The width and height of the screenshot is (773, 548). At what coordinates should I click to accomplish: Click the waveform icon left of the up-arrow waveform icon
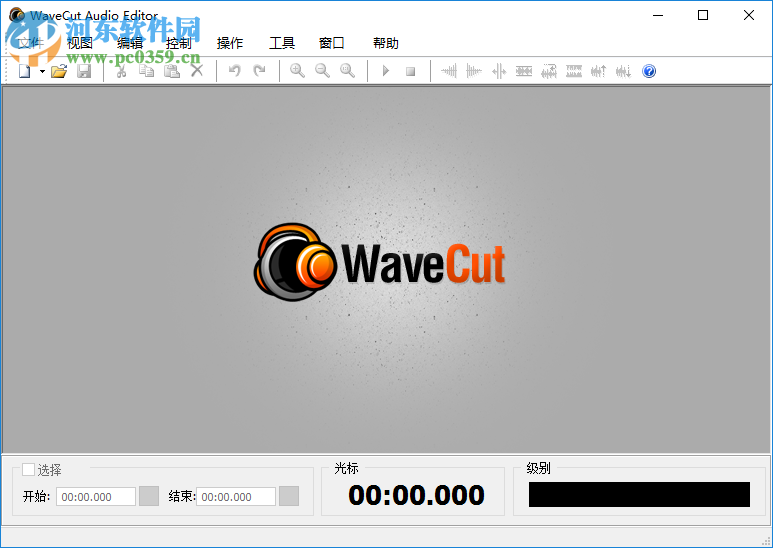[574, 71]
